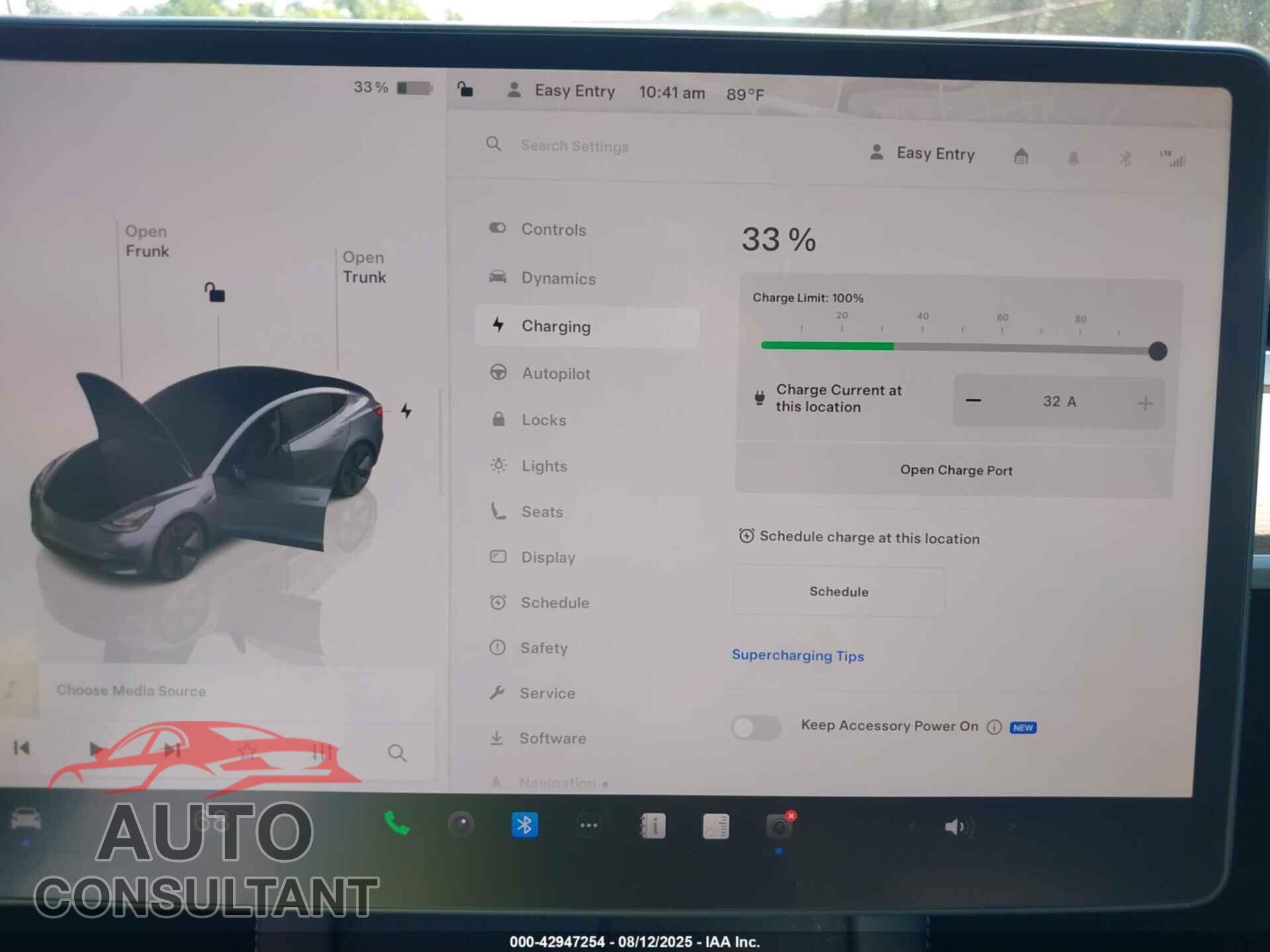Image resolution: width=1270 pixels, height=952 pixels.
Task: Tap the media play button
Action: point(97,749)
